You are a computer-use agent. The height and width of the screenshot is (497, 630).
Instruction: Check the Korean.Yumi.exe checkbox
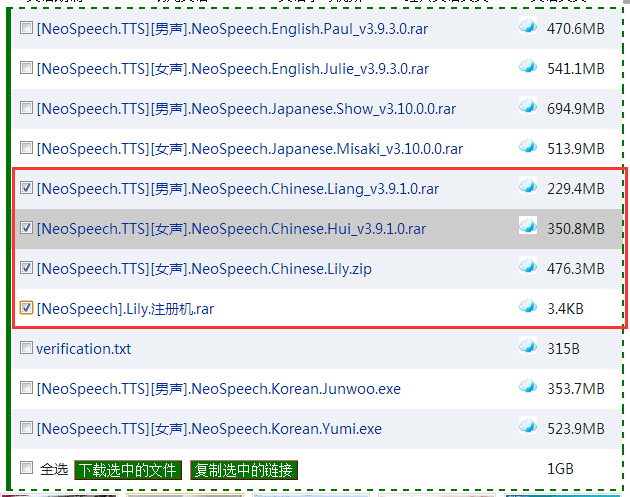[x=27, y=427]
